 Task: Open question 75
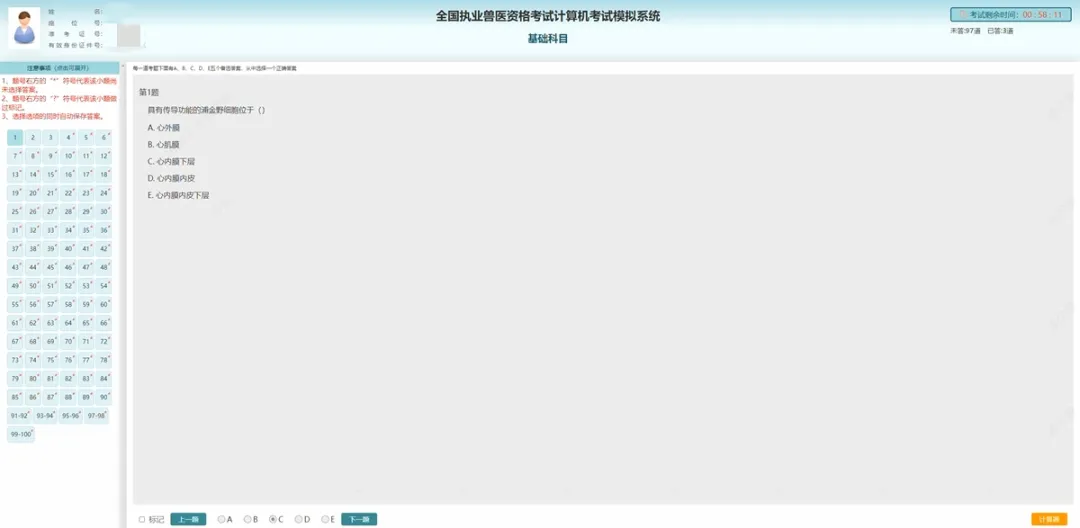(50, 360)
